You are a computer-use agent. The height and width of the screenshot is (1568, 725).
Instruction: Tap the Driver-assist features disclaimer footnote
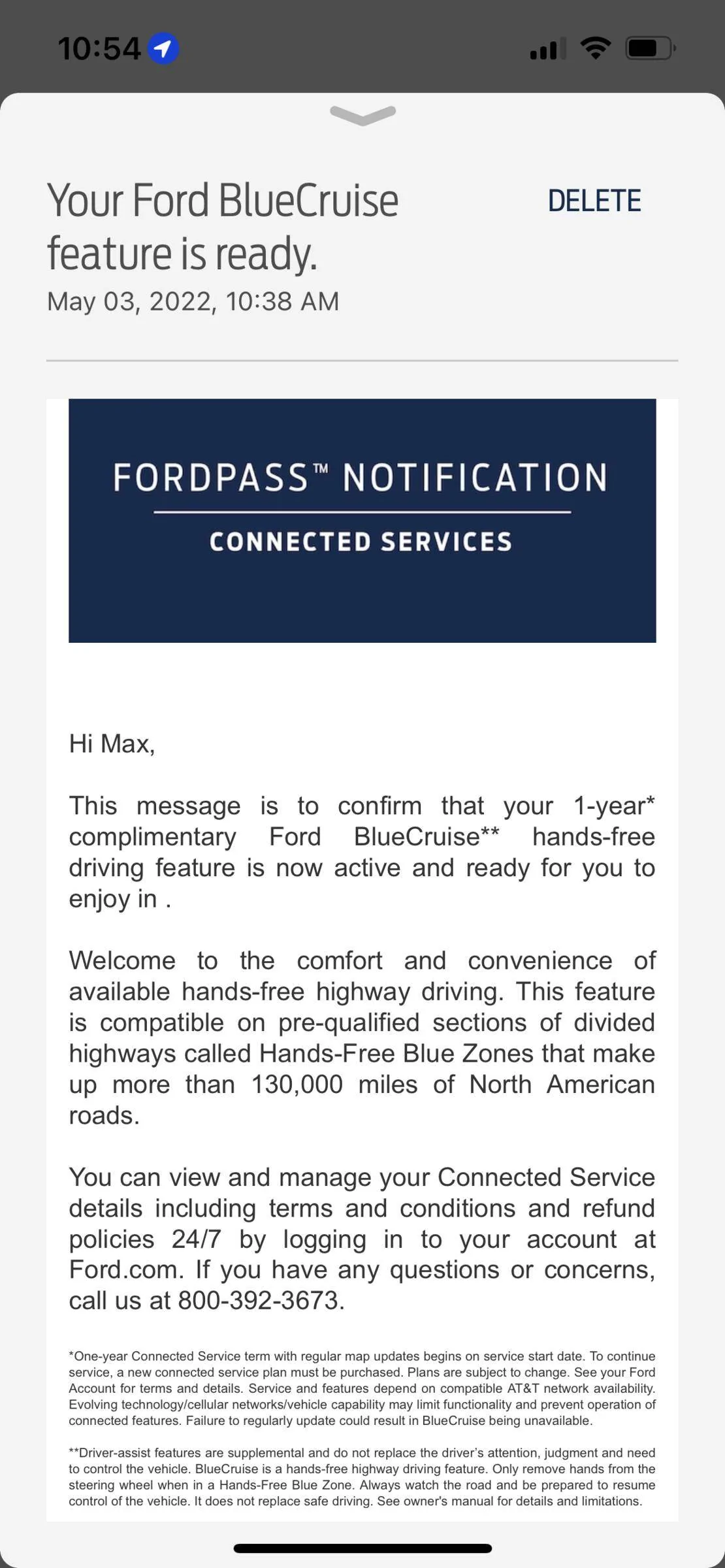point(362,1477)
